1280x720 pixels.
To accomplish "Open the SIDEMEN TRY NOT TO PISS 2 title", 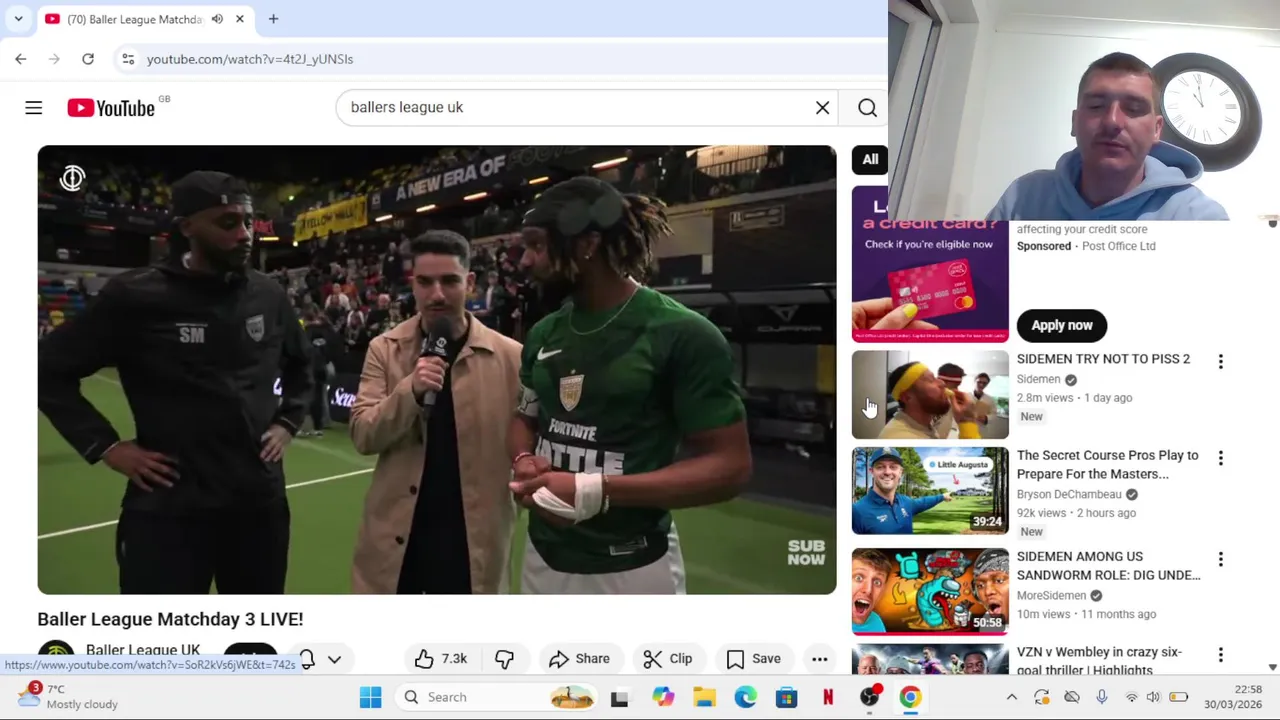I will tap(1103, 359).
